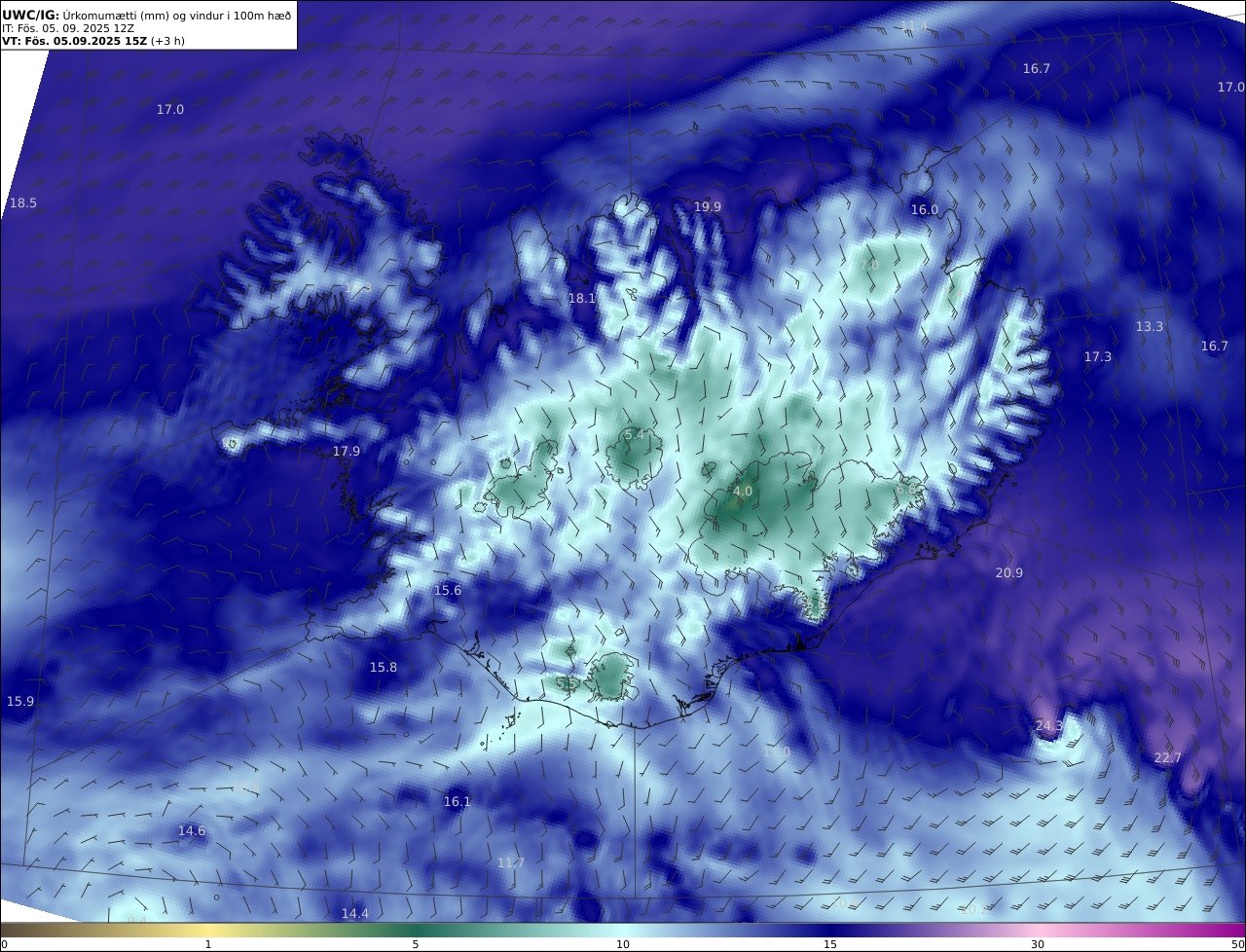1246x952 pixels.
Task: Click the map value 18.1
Action: click(581, 298)
